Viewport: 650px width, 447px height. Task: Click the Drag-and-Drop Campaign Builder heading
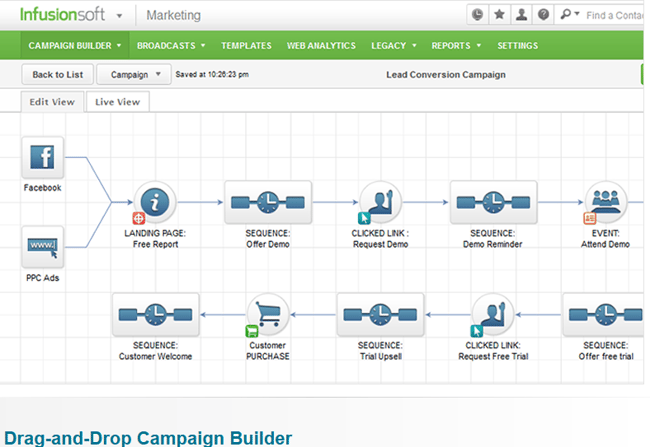click(x=148, y=438)
